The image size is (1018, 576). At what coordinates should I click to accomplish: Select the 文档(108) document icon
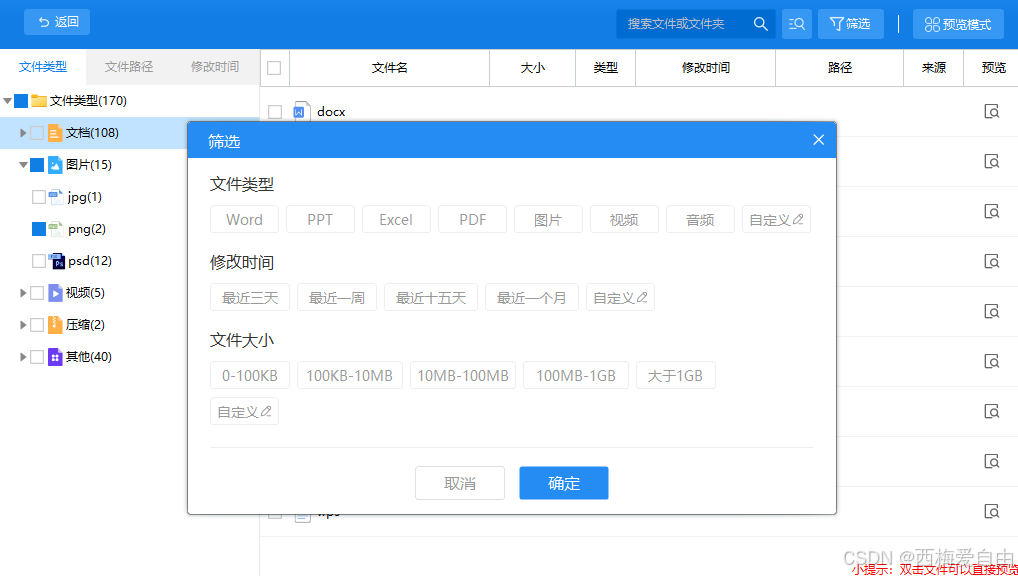click(x=55, y=133)
